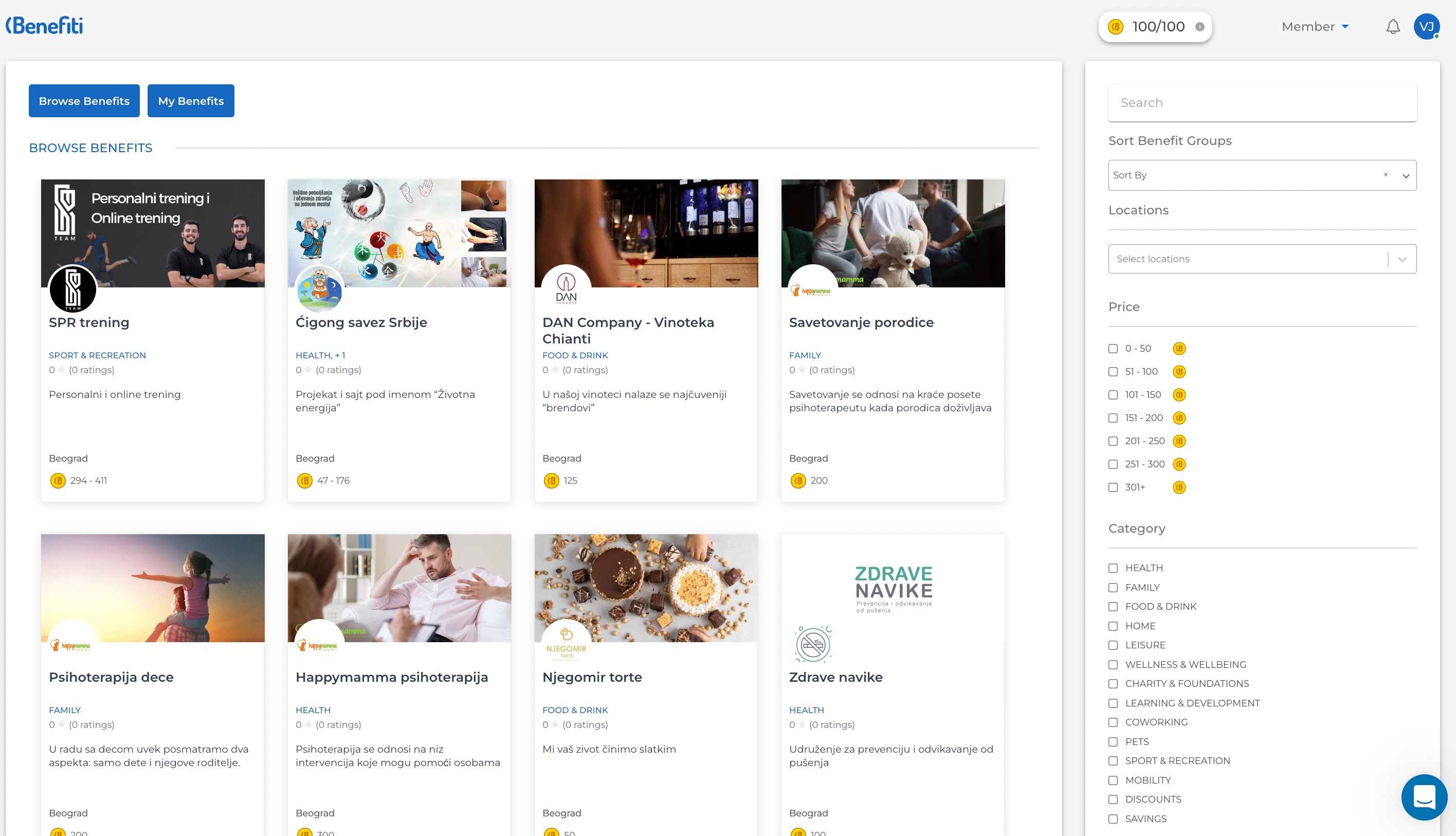Open the chat support bubble
The image size is (1456, 836).
coord(1424,797)
